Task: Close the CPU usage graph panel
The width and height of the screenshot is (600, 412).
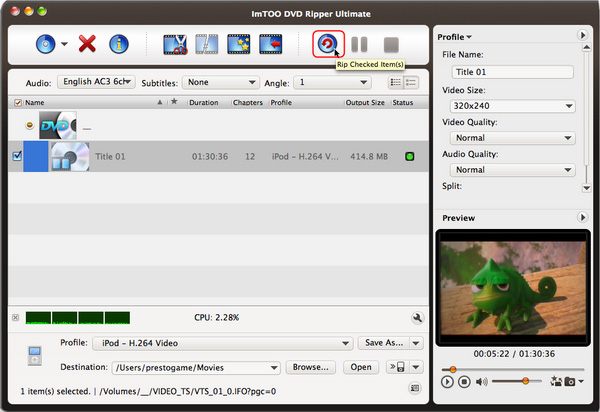Action: point(15,318)
